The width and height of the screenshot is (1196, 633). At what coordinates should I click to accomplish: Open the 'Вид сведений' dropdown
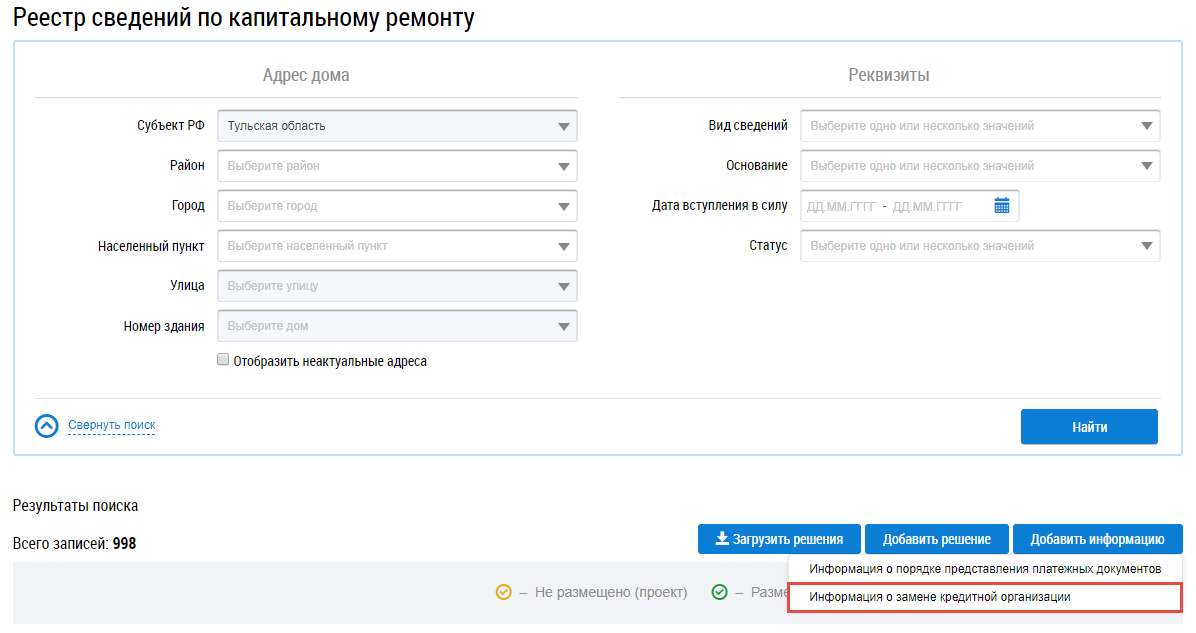980,126
